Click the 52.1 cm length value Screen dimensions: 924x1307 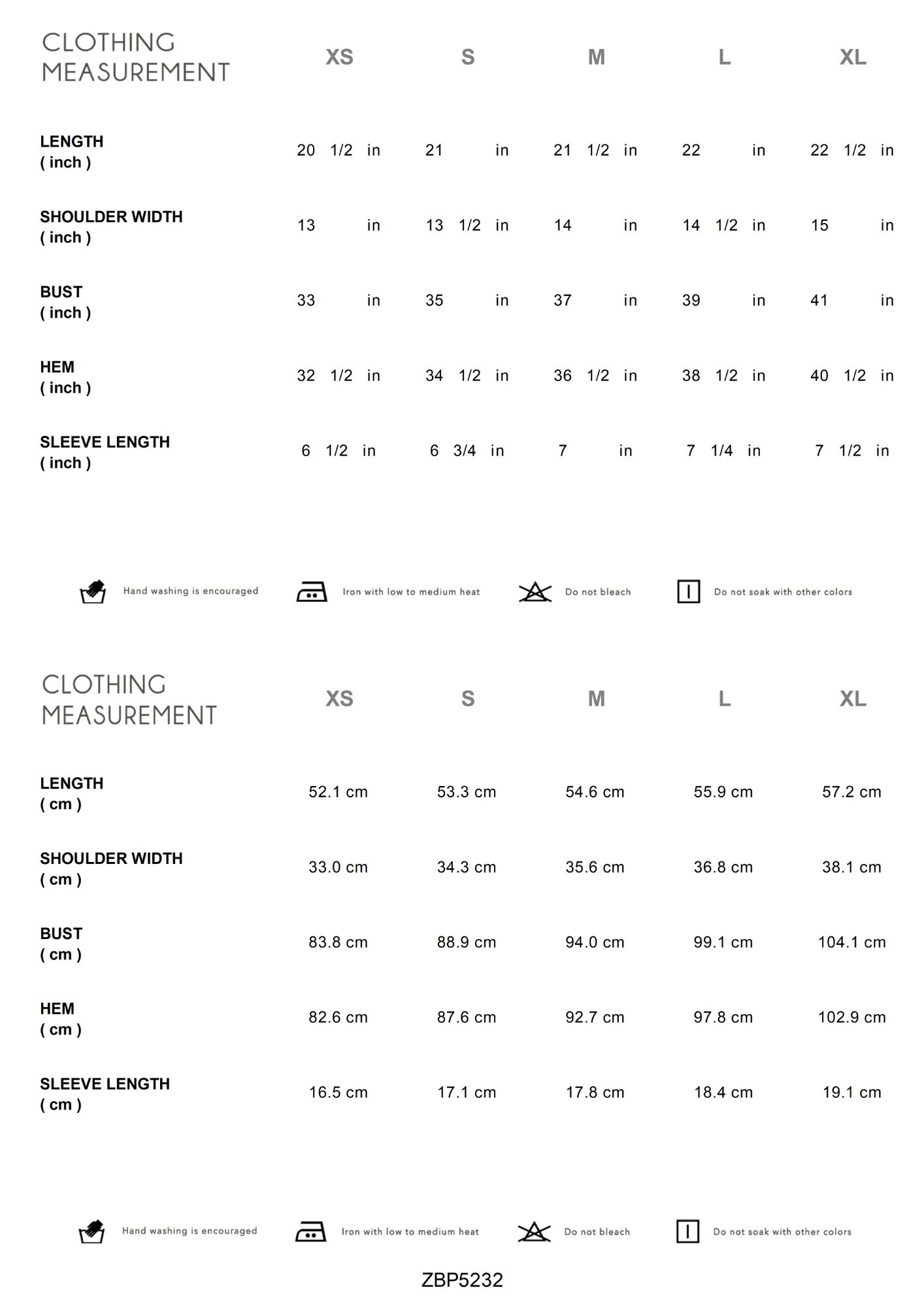click(x=338, y=792)
